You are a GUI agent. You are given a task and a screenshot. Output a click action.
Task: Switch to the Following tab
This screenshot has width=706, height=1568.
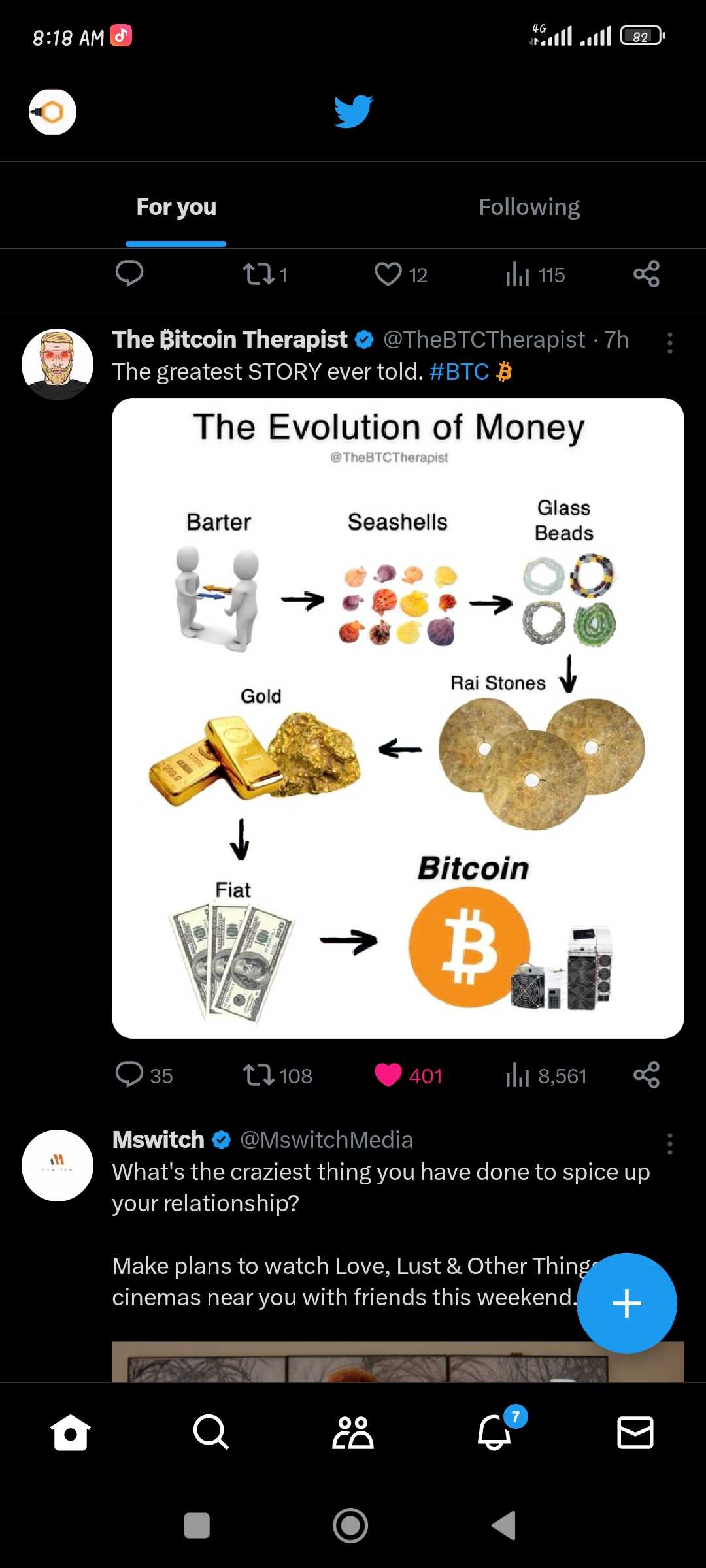(x=529, y=207)
